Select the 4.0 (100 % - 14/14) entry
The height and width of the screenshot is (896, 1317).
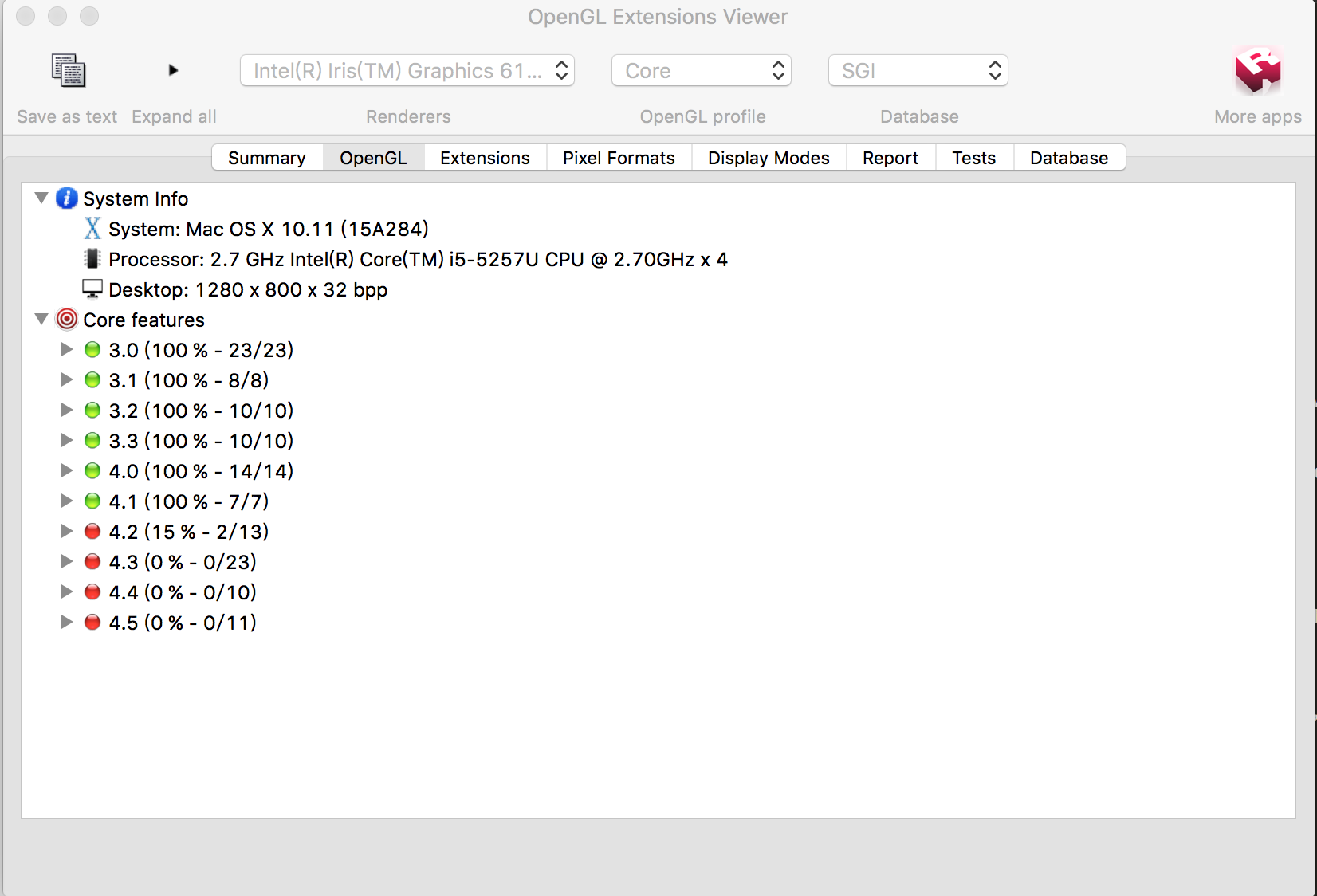click(x=201, y=471)
